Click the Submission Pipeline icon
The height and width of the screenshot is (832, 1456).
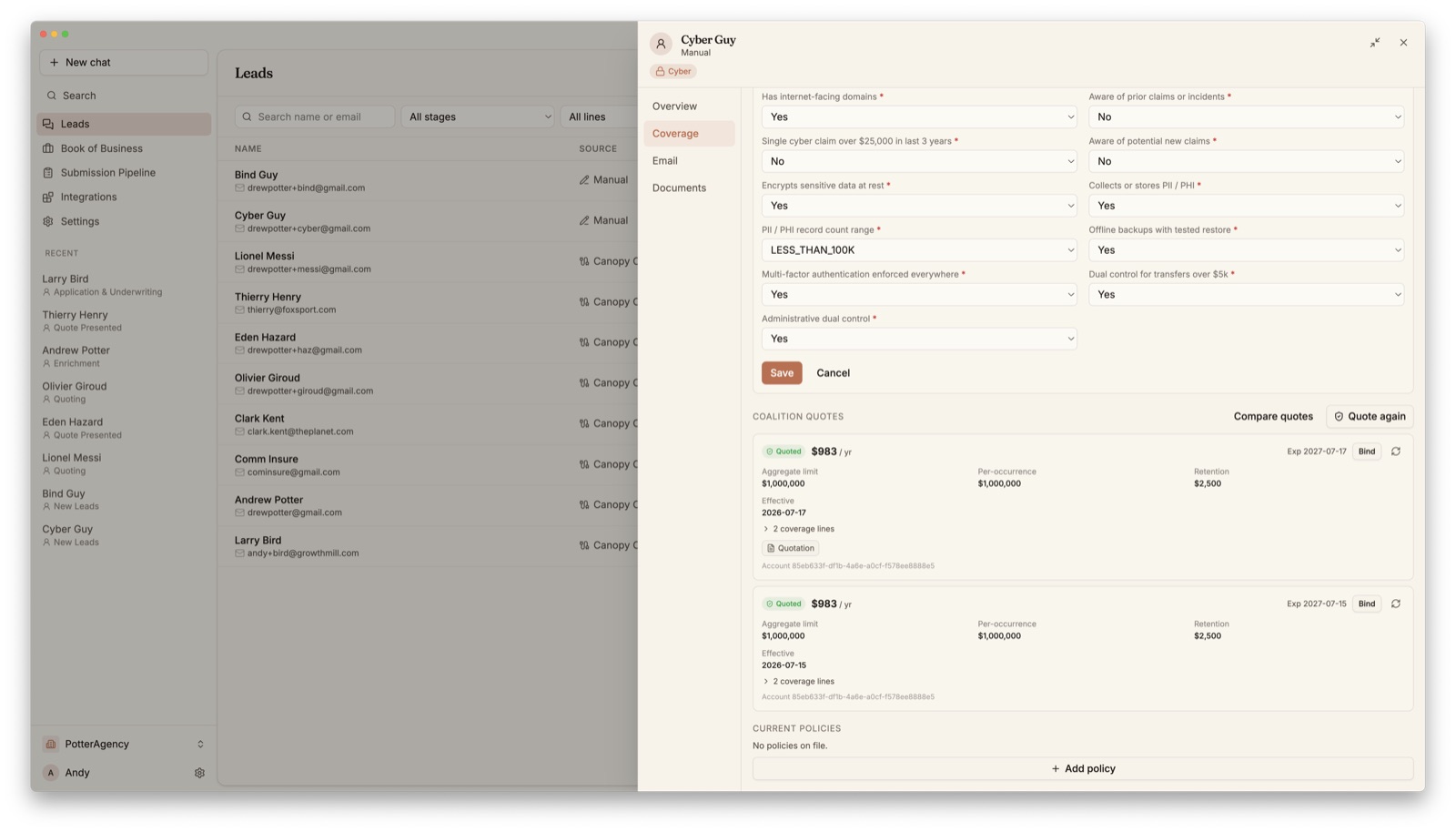tap(48, 173)
